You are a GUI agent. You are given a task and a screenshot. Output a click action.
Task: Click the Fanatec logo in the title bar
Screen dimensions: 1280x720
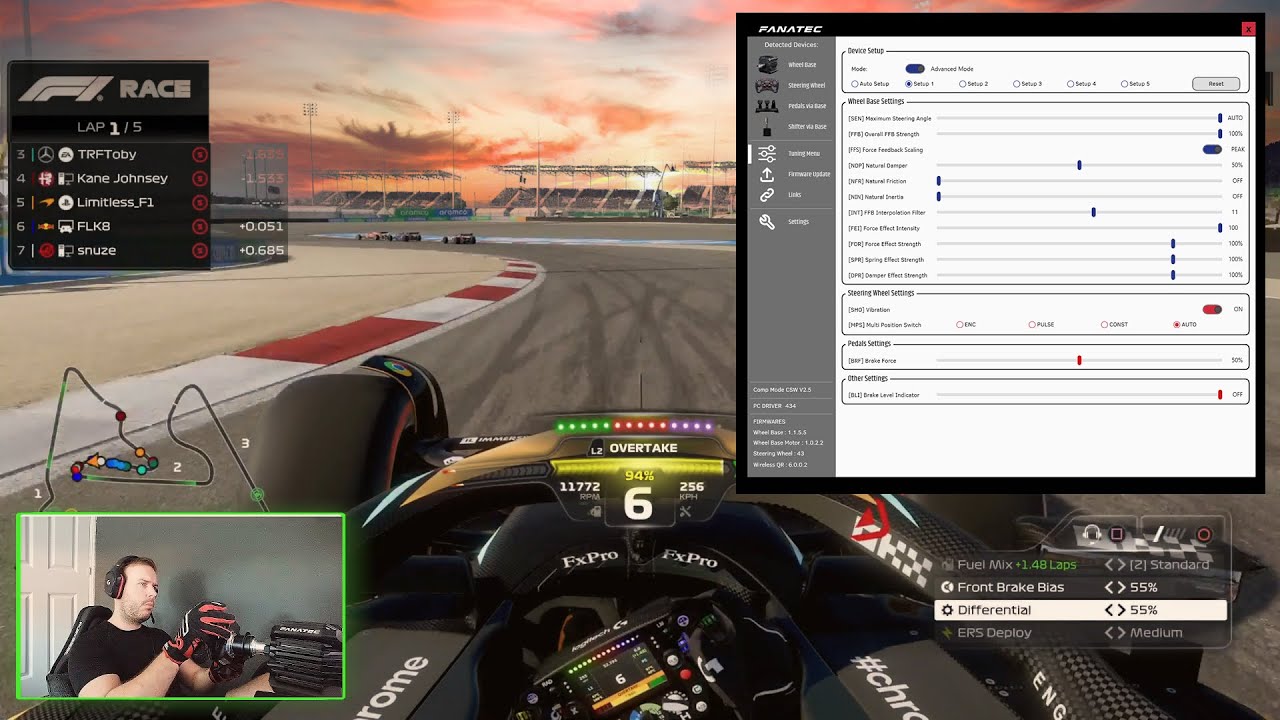click(790, 29)
